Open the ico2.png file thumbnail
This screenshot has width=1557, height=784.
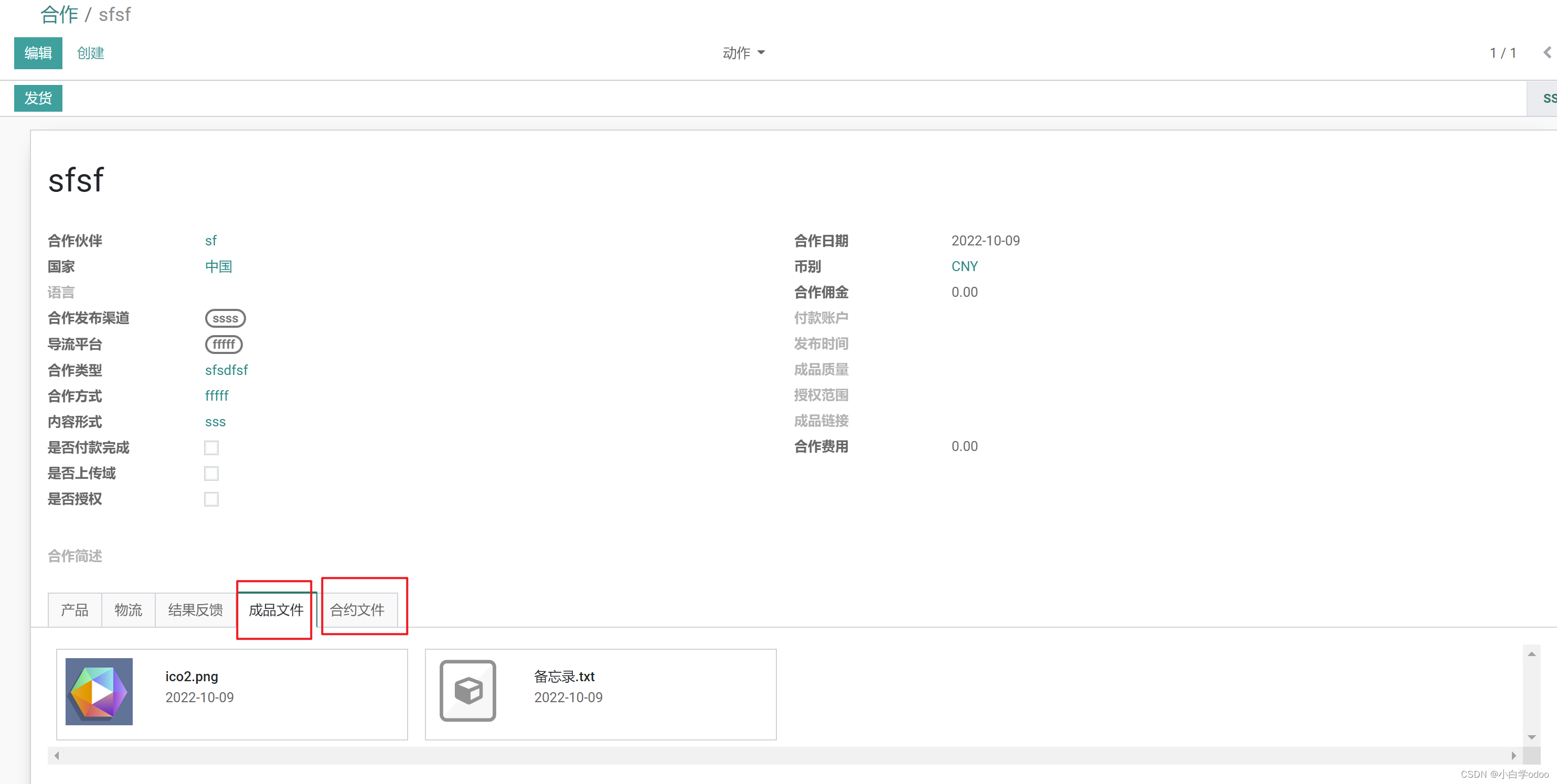tap(99, 691)
